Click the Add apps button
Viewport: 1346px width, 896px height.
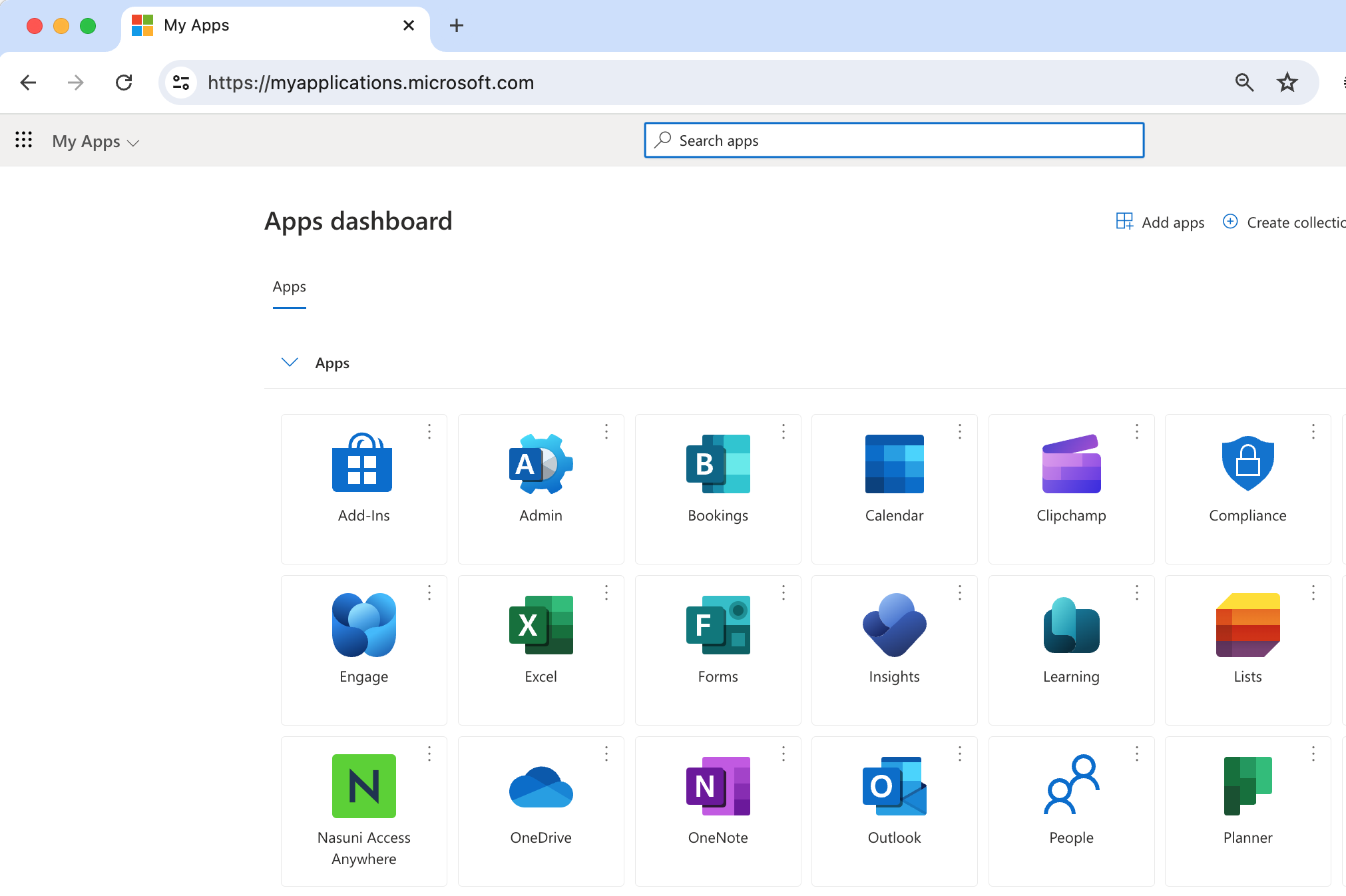(1160, 222)
